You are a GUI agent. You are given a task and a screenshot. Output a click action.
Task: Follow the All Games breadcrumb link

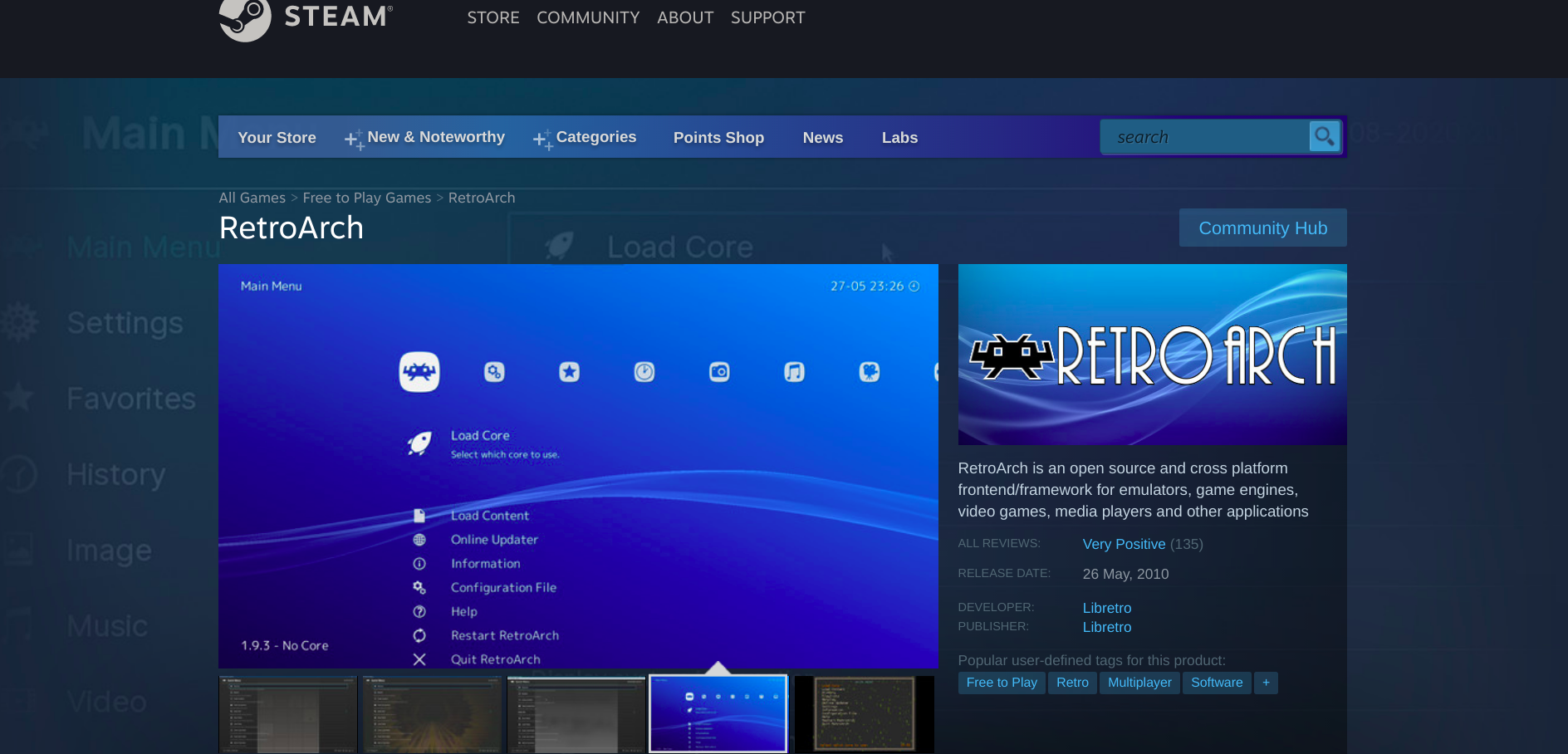[x=252, y=198]
